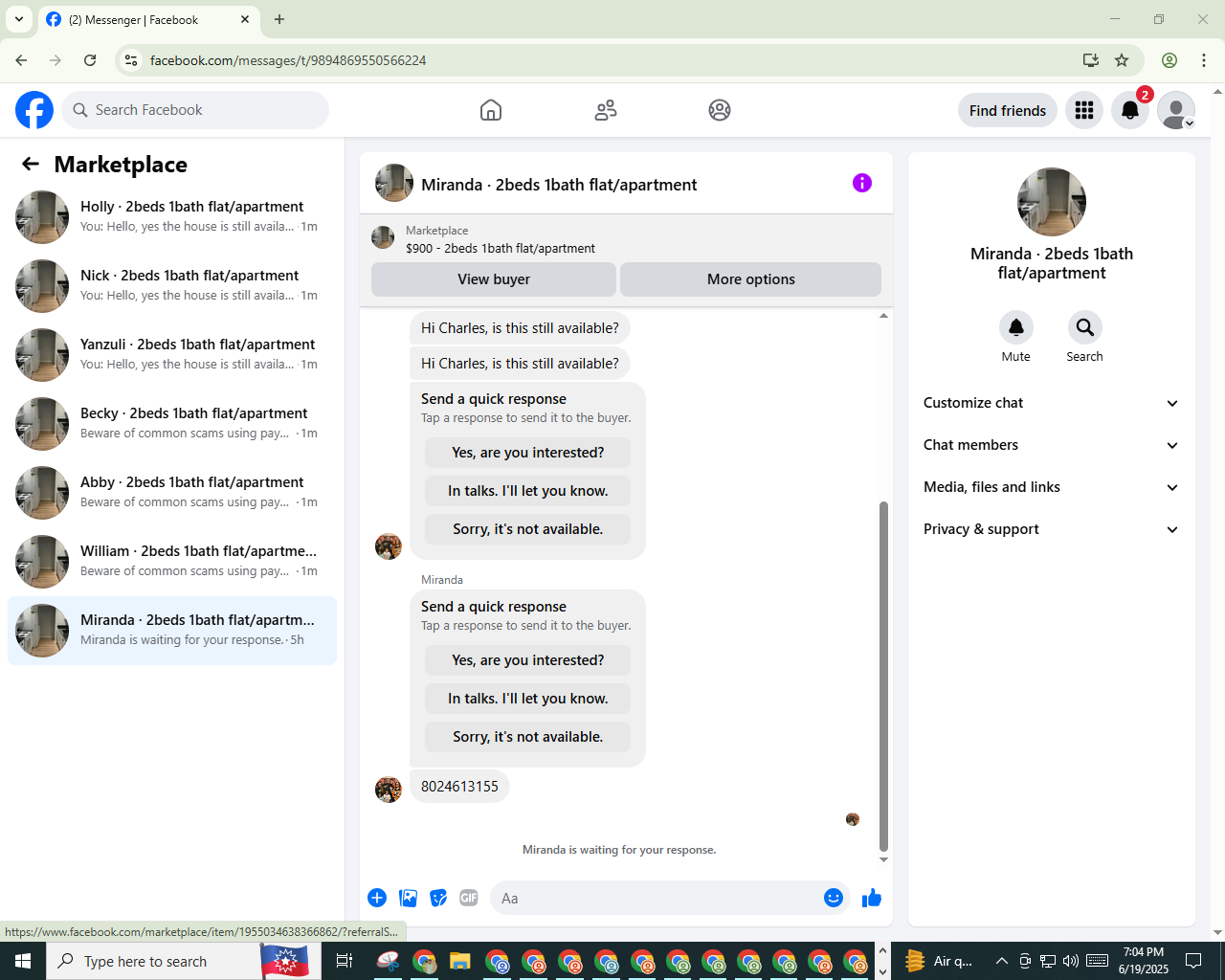The width and height of the screenshot is (1225, 980).
Task: Open the Groups icon in top navigation
Action: (720, 110)
